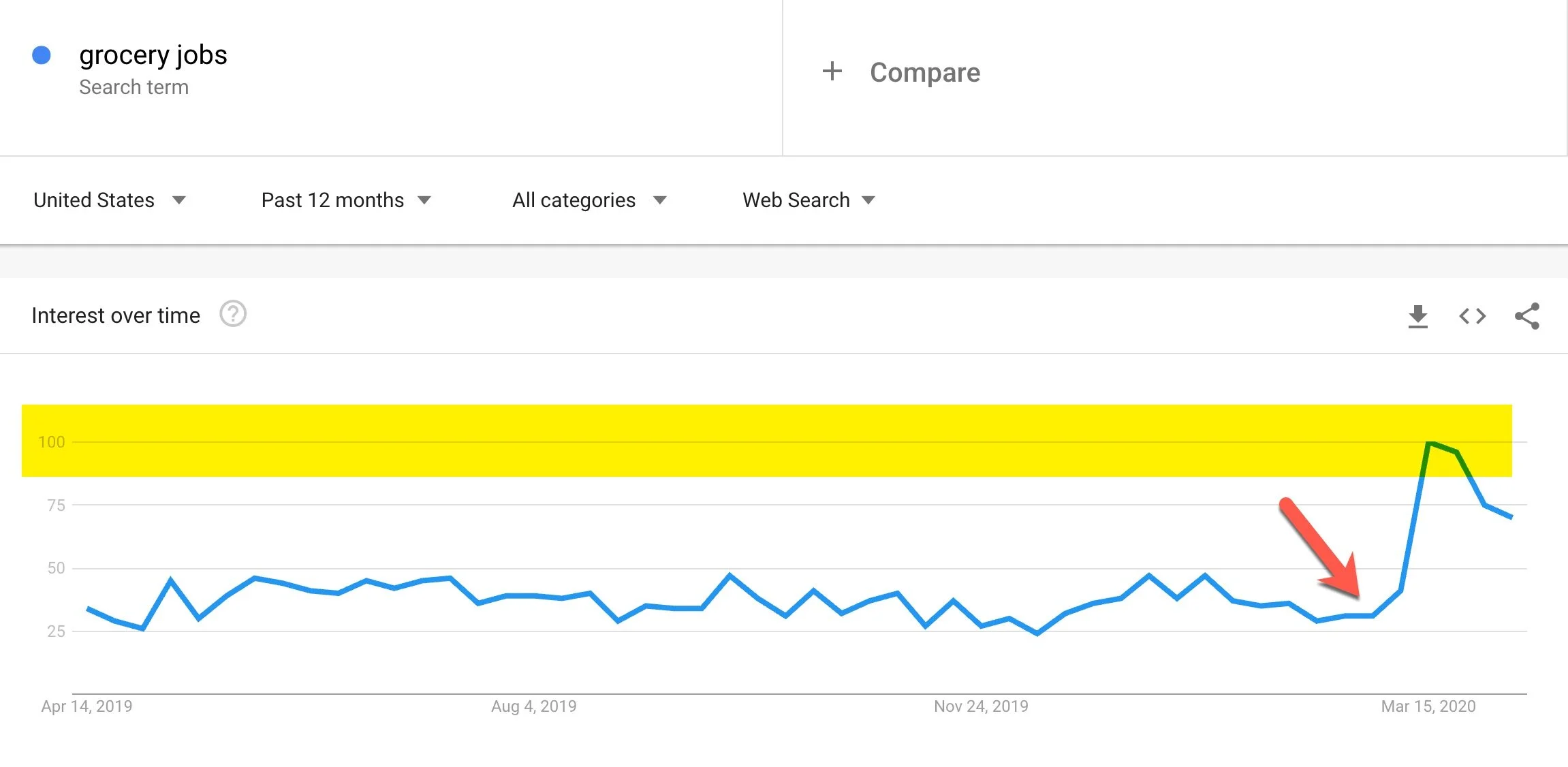Screen dimensions: 1568x767
Task: Click the Aug 4, 2019 date label
Action: coord(534,706)
